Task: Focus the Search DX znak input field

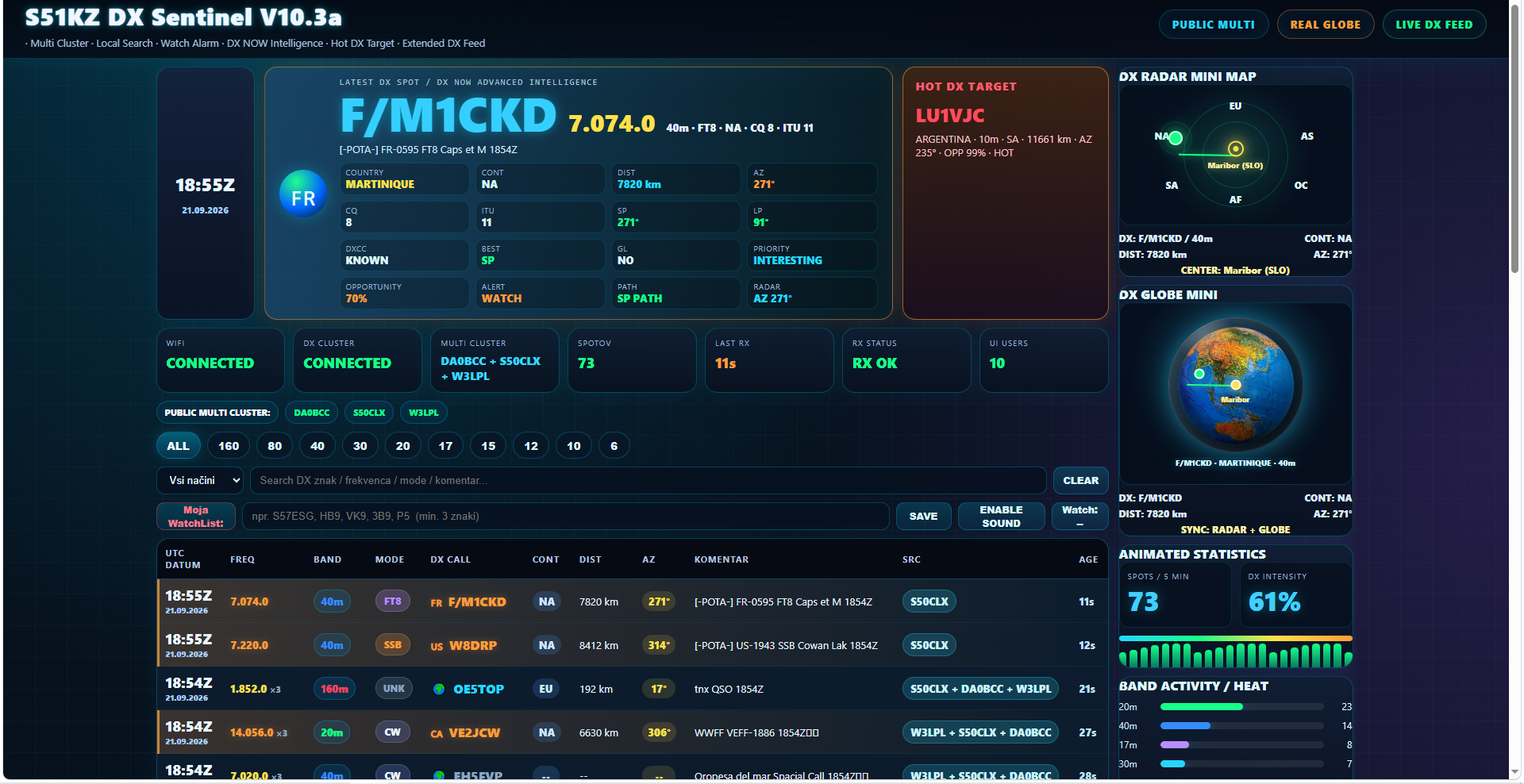Action: 648,480
